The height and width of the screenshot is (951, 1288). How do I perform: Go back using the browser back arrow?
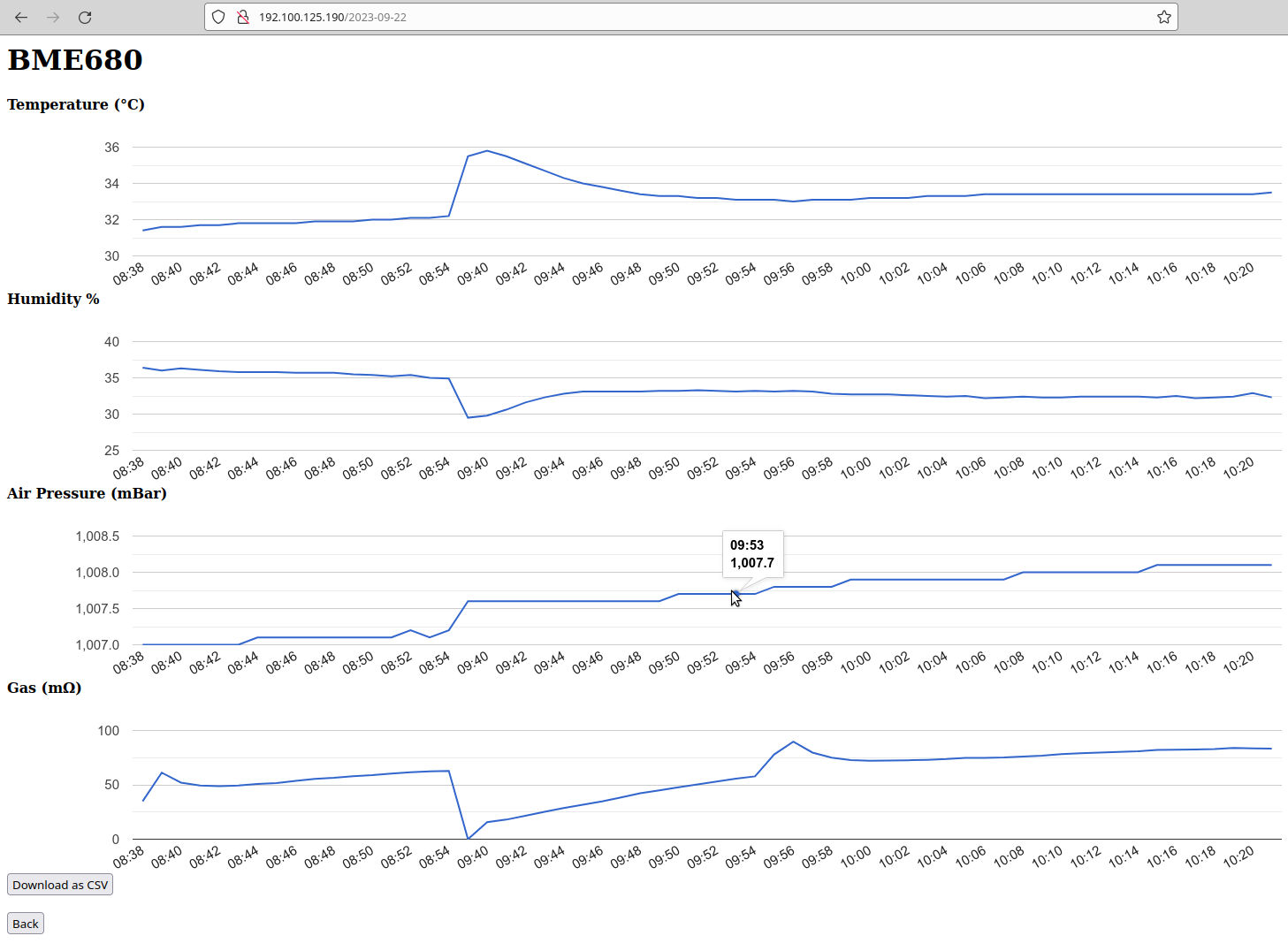click(21, 17)
